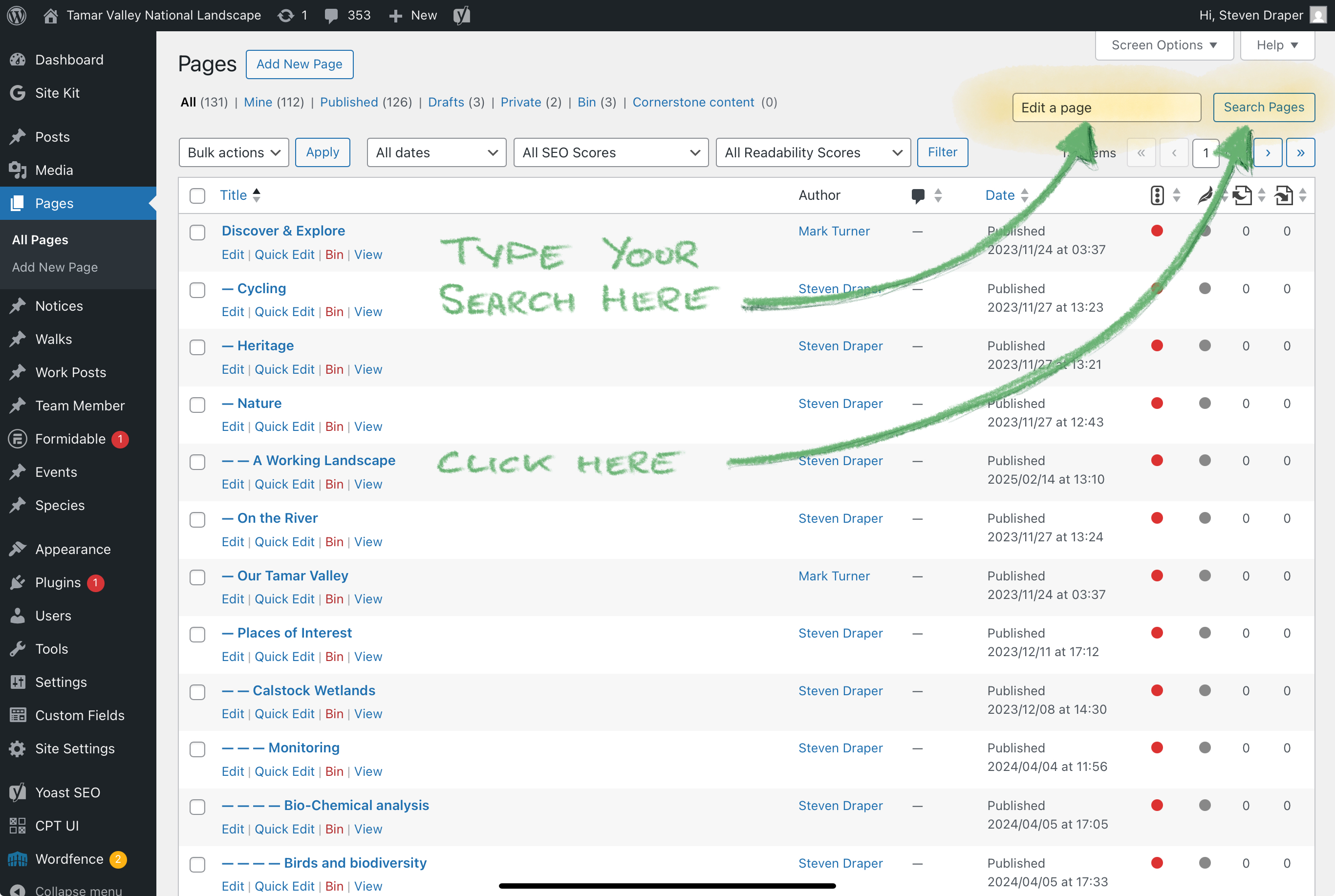Open the All SEO Scores dropdown
Screen dimensions: 1335x896
[611, 152]
